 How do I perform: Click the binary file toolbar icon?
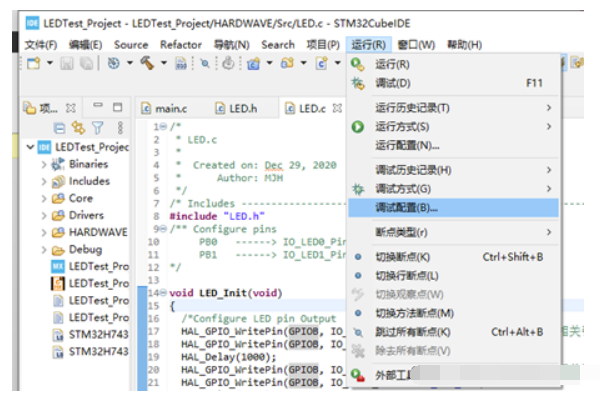pos(181,63)
